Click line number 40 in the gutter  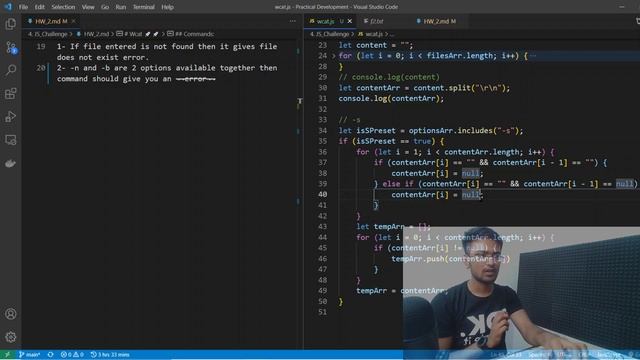[x=322, y=195]
